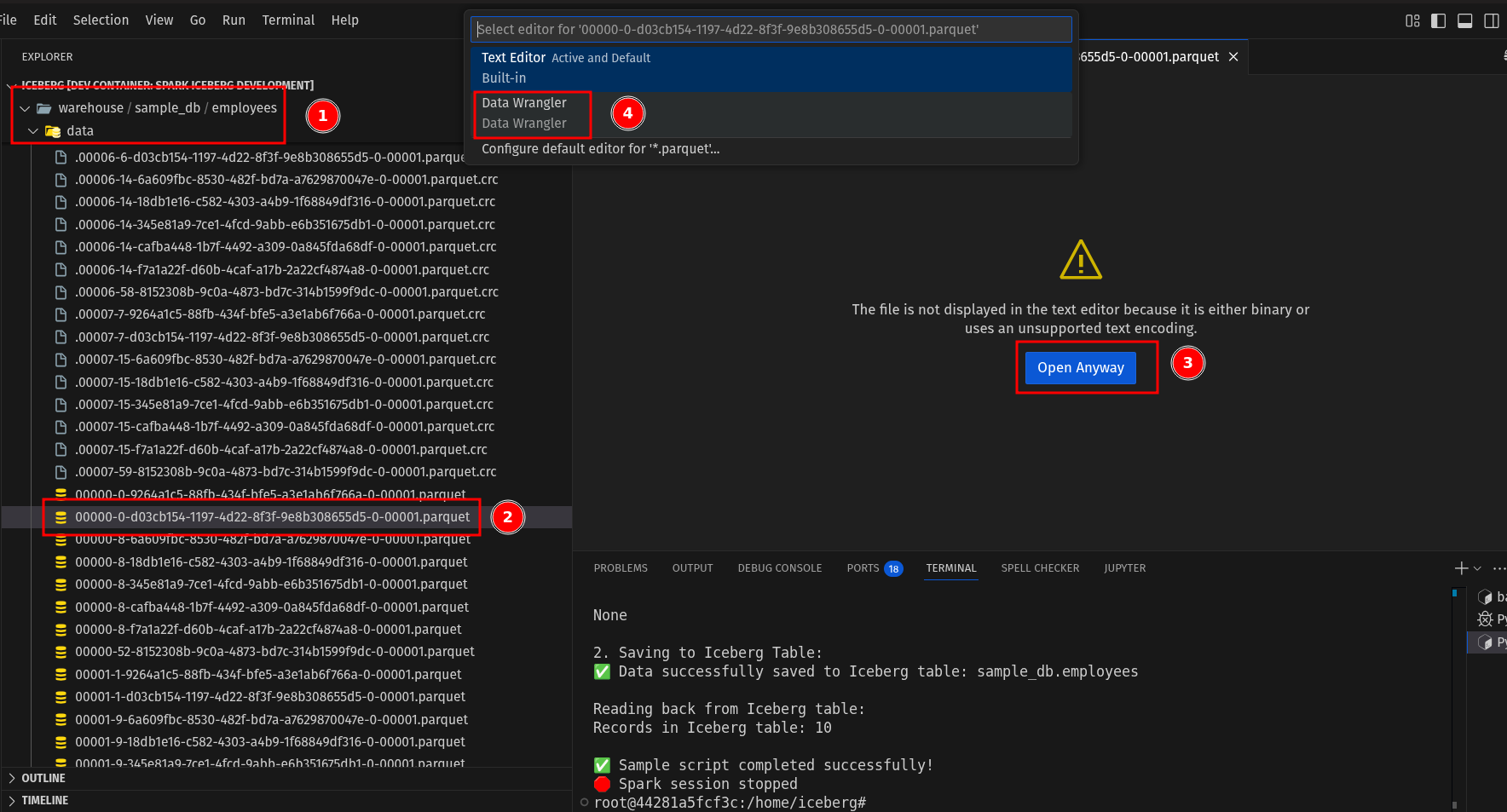
Task: Click the Customize Layout icon
Action: point(1412,21)
